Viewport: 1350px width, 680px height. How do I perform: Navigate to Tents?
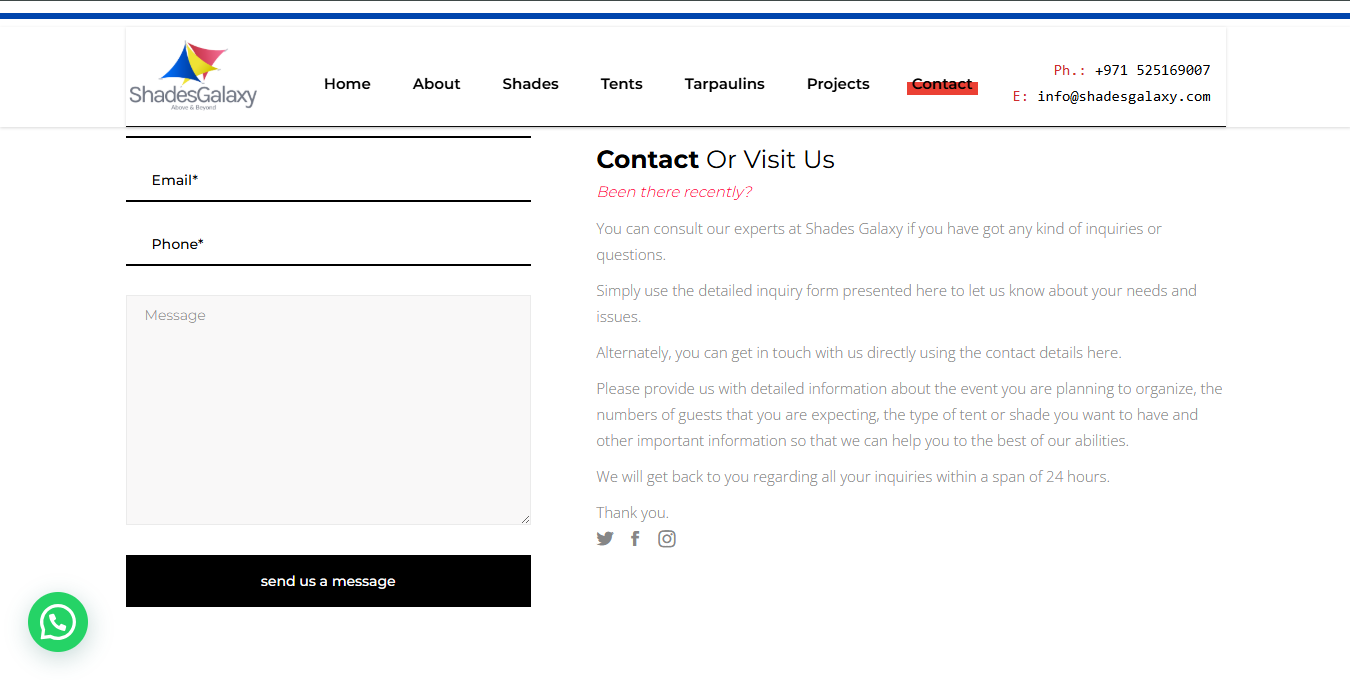pos(621,84)
